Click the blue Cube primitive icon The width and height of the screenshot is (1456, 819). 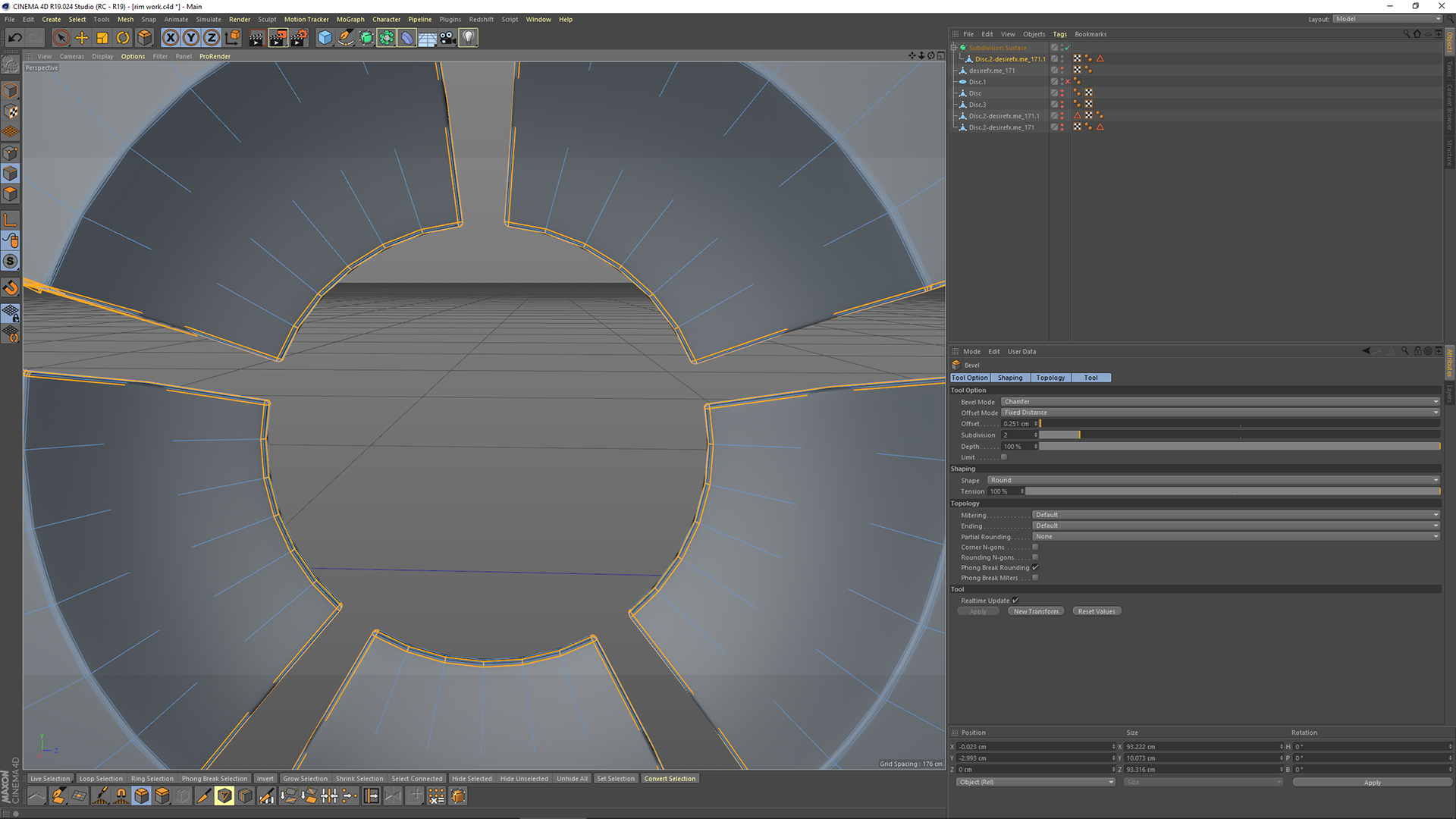tap(325, 37)
